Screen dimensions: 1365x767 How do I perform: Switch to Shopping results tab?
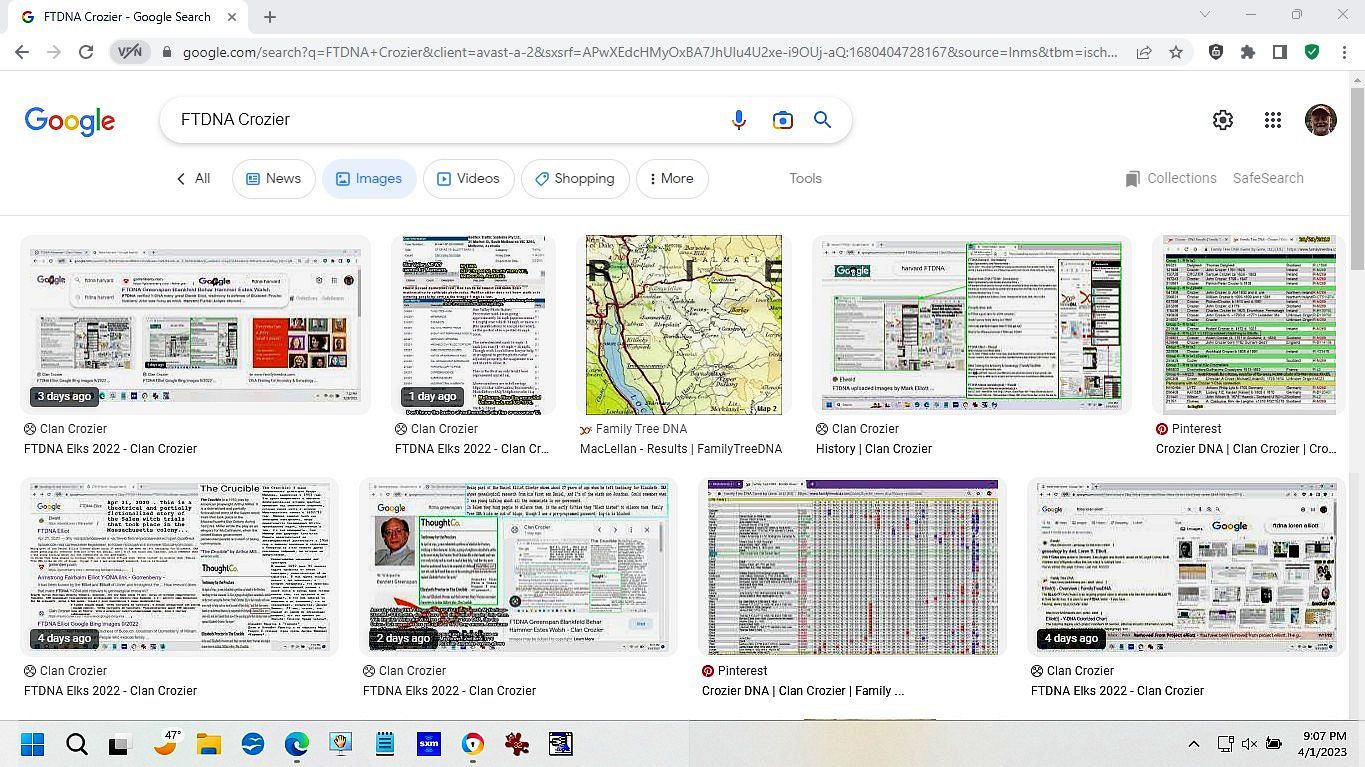coord(575,179)
